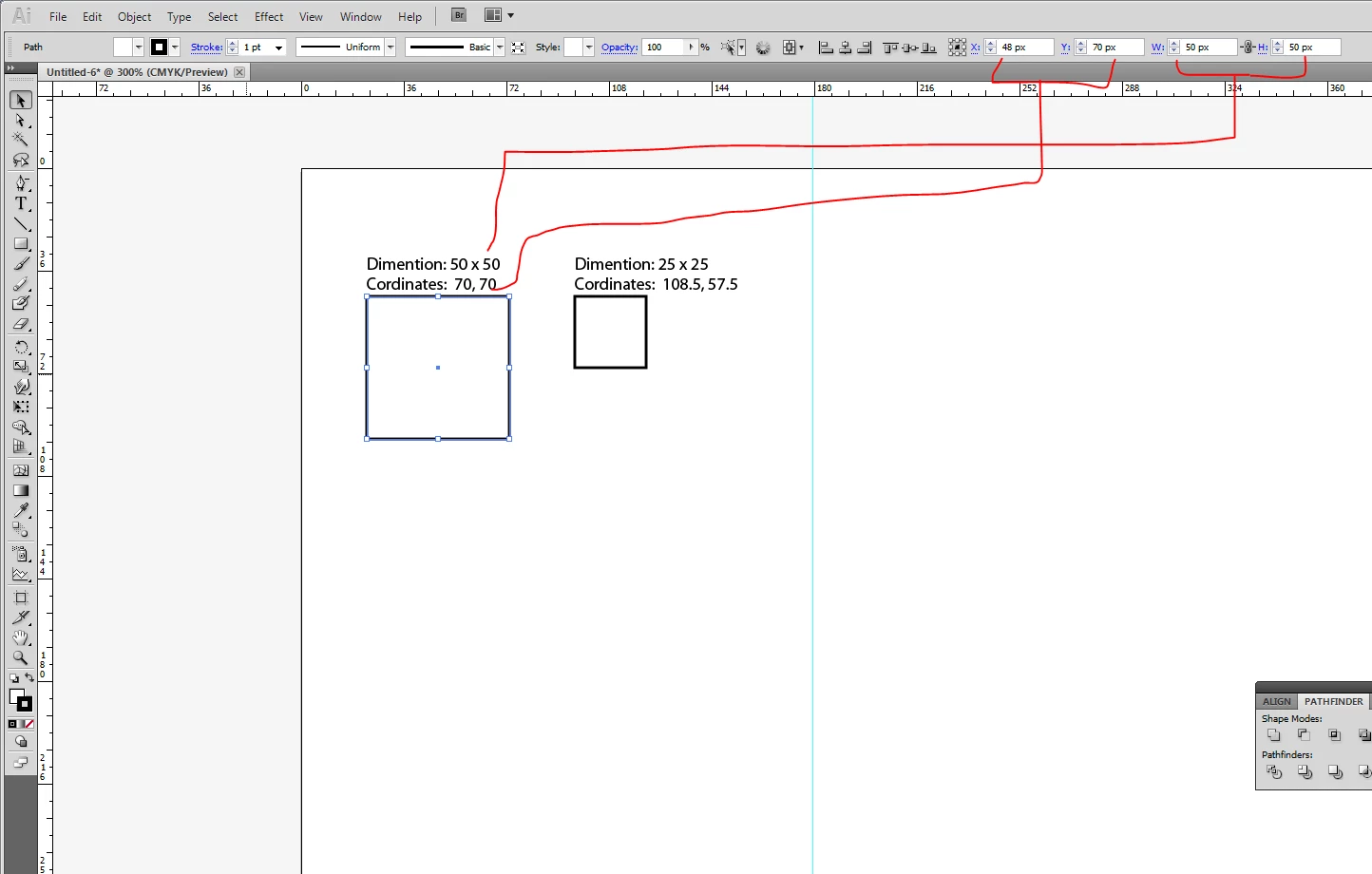Select the Rotate tool
The image size is (1372, 874).
21,347
